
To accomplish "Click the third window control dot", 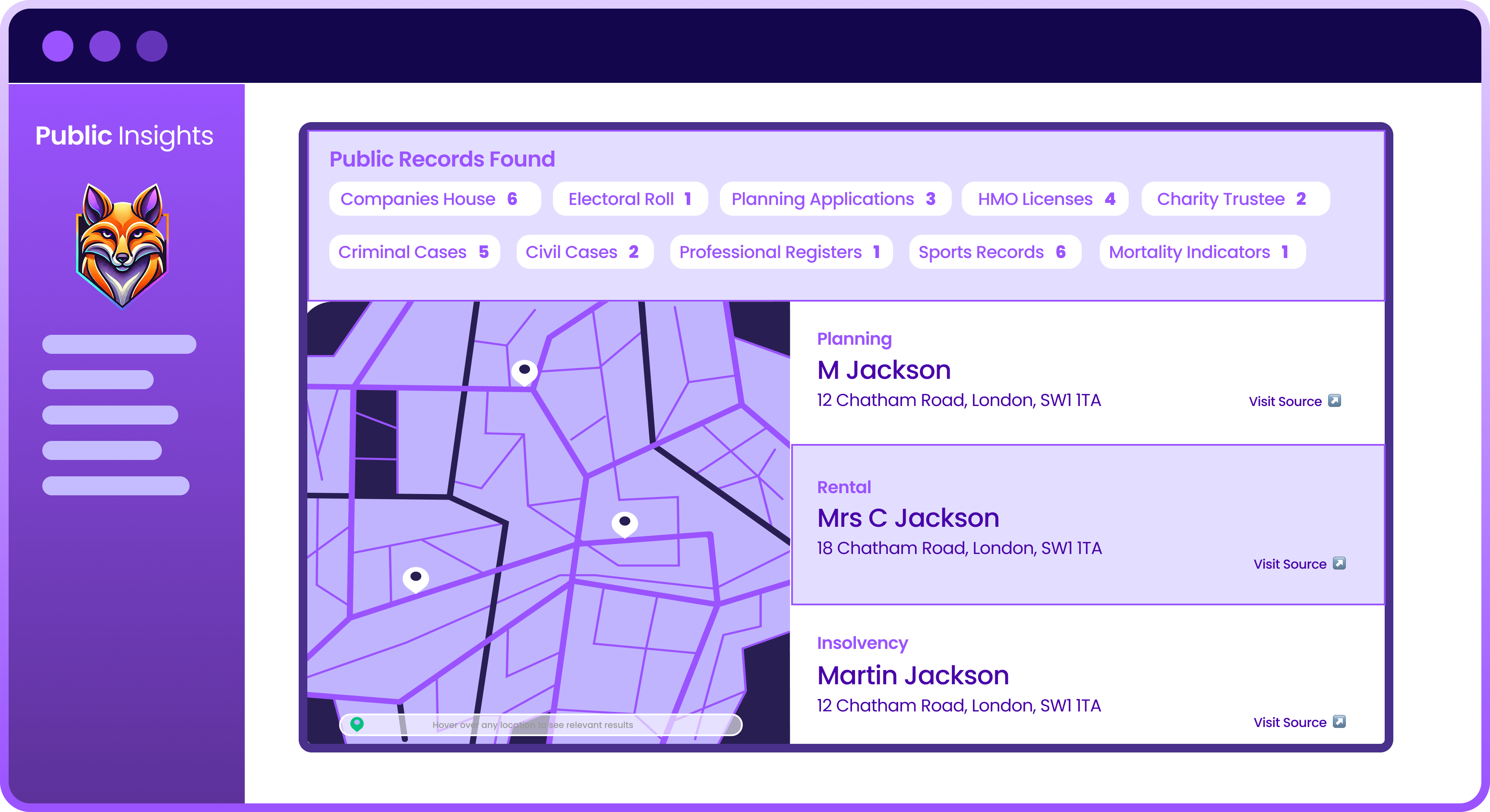I will click(x=152, y=46).
